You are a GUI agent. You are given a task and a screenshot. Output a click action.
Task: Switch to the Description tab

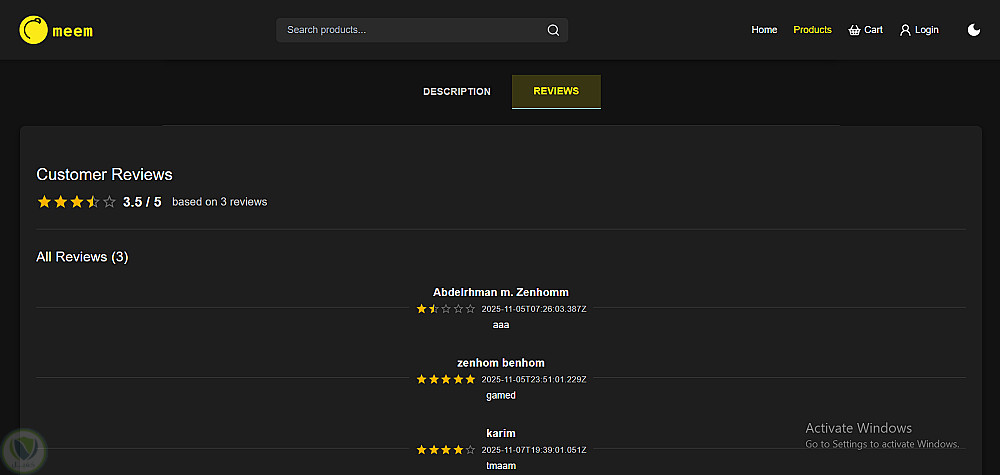[456, 92]
